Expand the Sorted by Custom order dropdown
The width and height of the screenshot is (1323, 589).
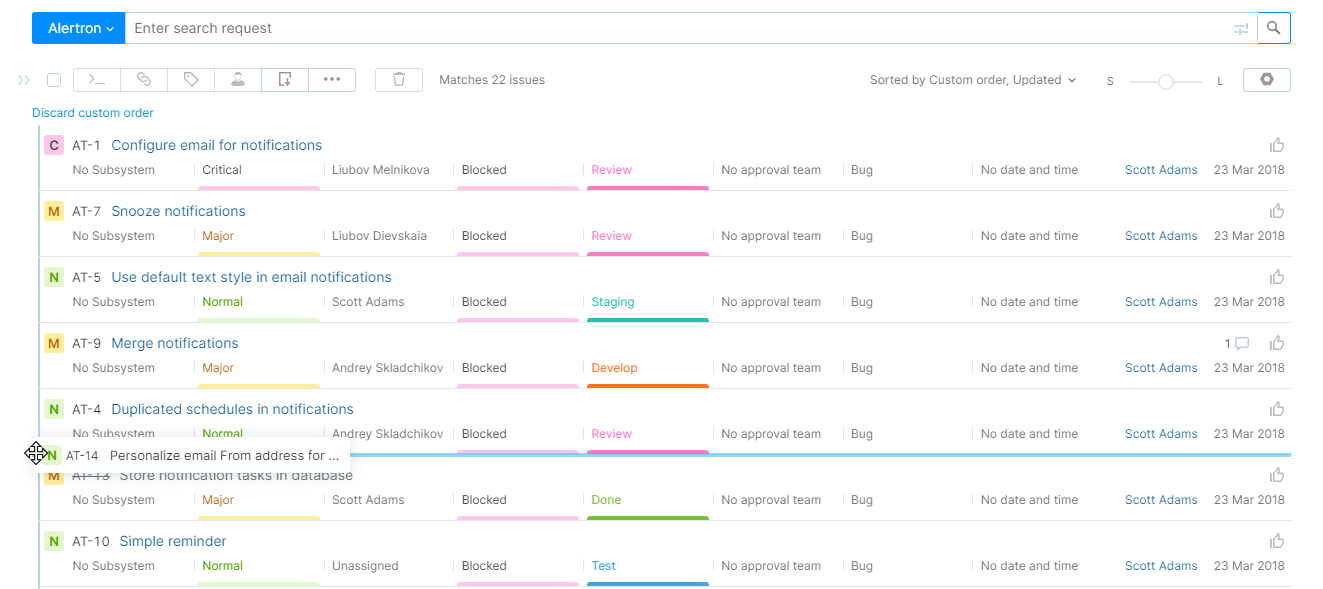pos(972,80)
